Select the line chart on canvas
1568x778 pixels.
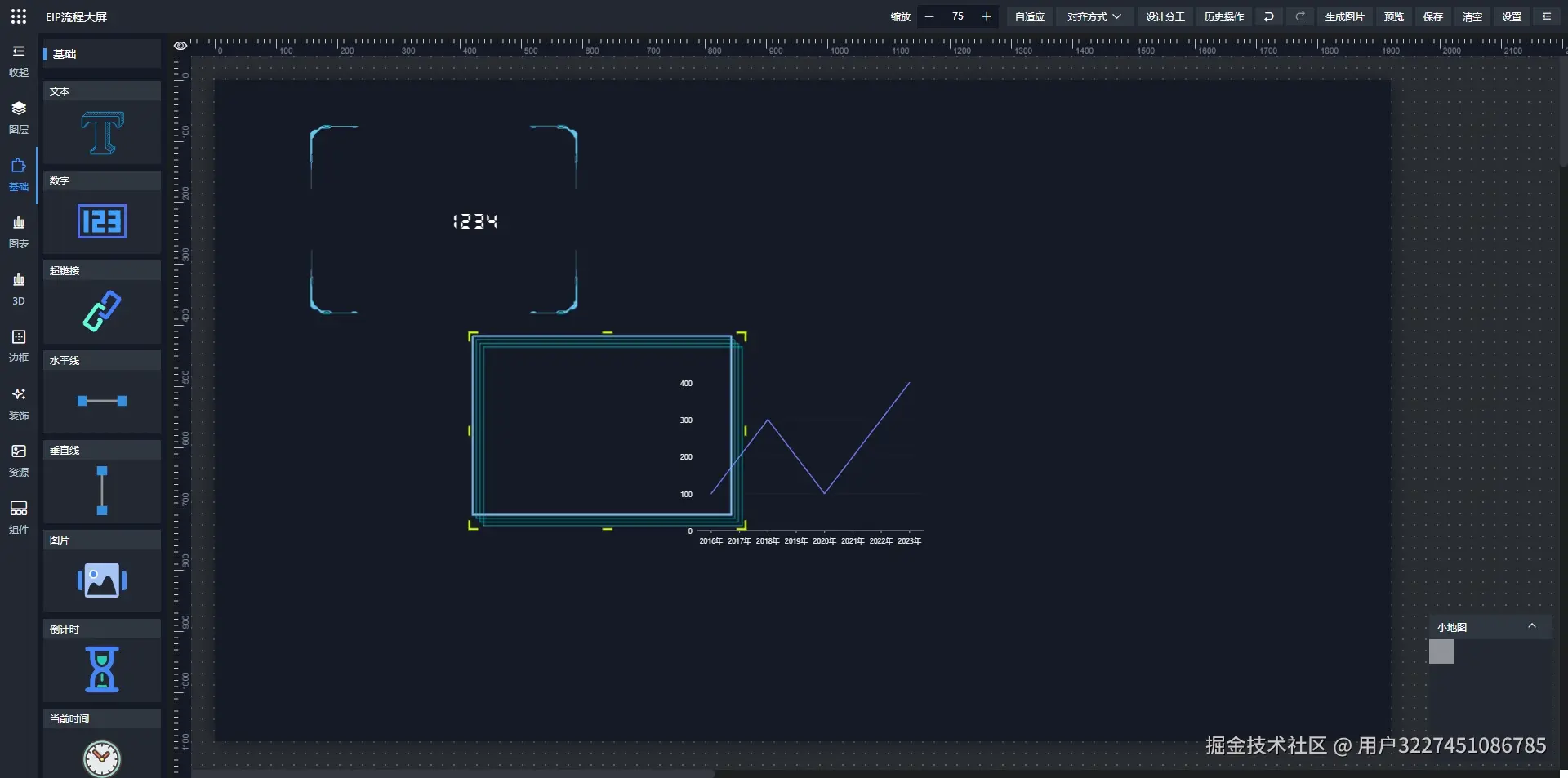[803, 461]
